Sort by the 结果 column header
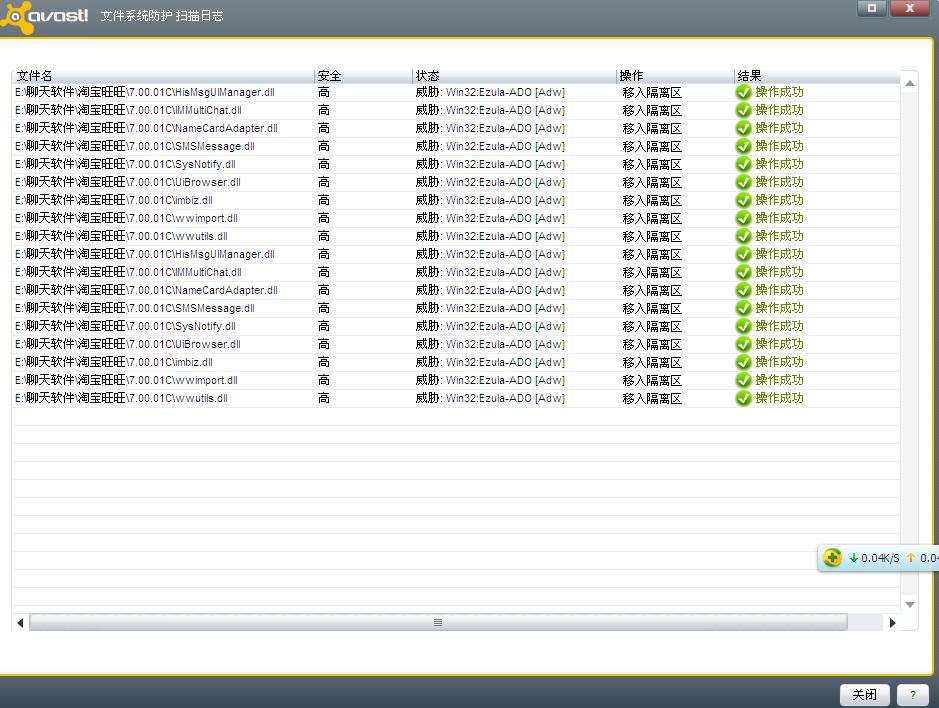This screenshot has height=708, width=939. [817, 76]
